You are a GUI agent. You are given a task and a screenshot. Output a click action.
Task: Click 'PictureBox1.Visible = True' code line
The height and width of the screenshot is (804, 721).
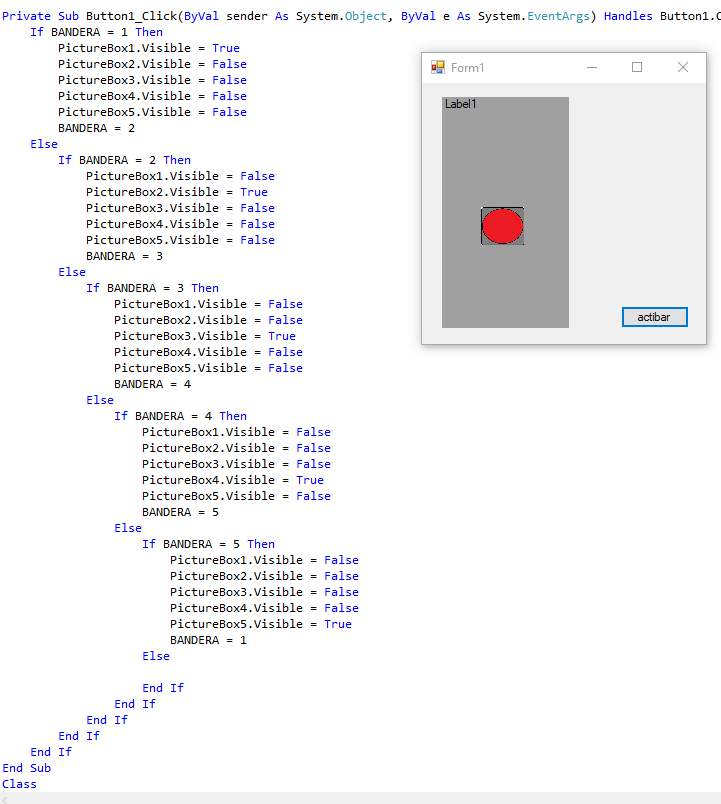pyautogui.click(x=149, y=48)
